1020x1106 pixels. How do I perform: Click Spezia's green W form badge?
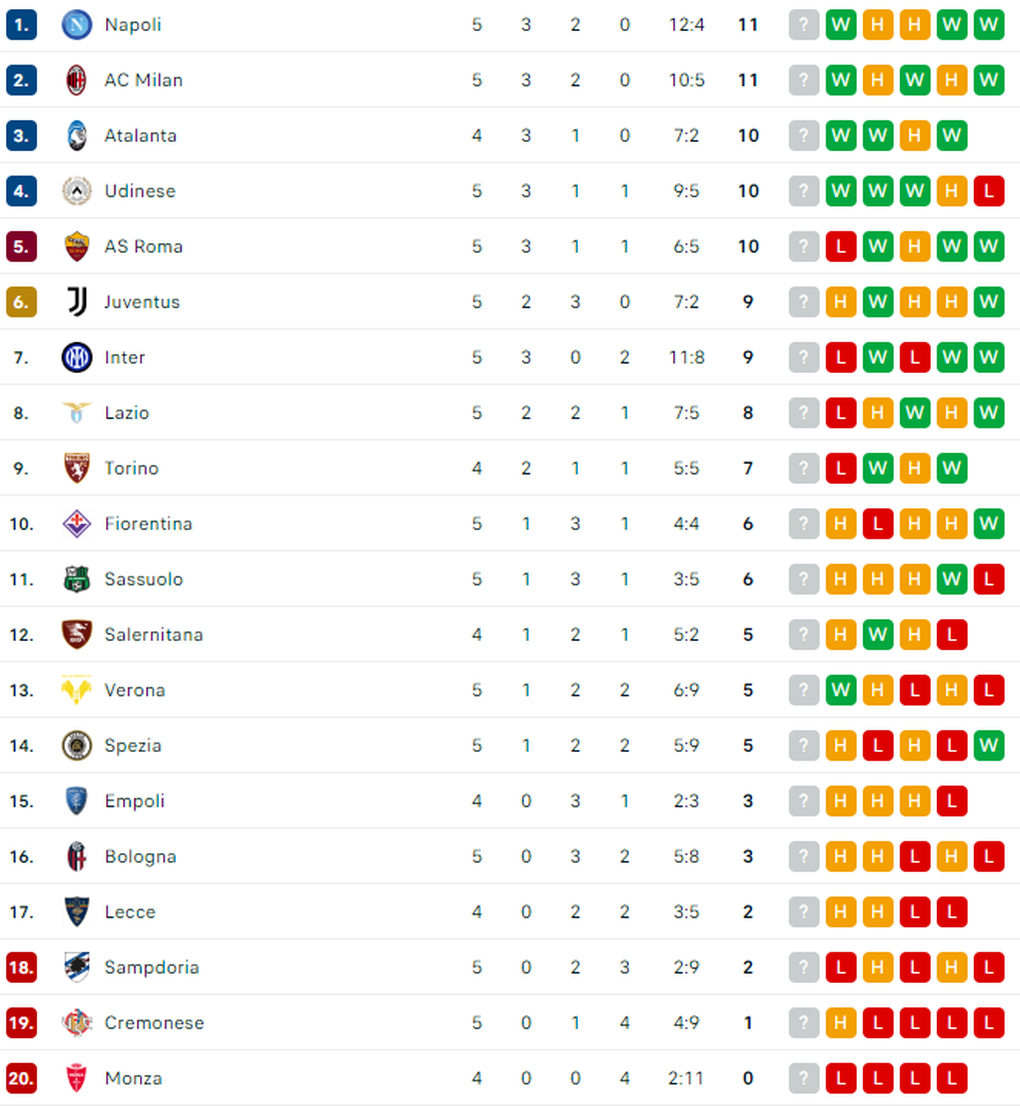(988, 746)
